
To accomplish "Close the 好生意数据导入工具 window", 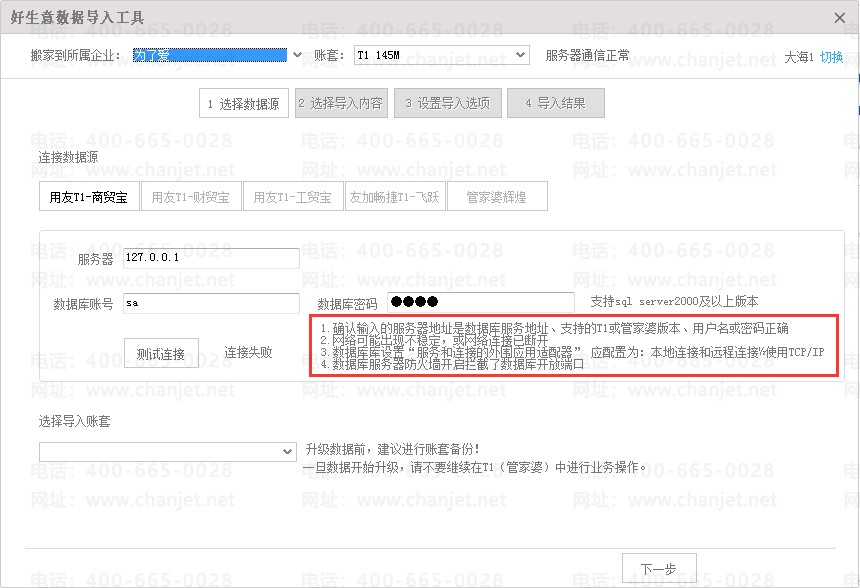I will [839, 18].
